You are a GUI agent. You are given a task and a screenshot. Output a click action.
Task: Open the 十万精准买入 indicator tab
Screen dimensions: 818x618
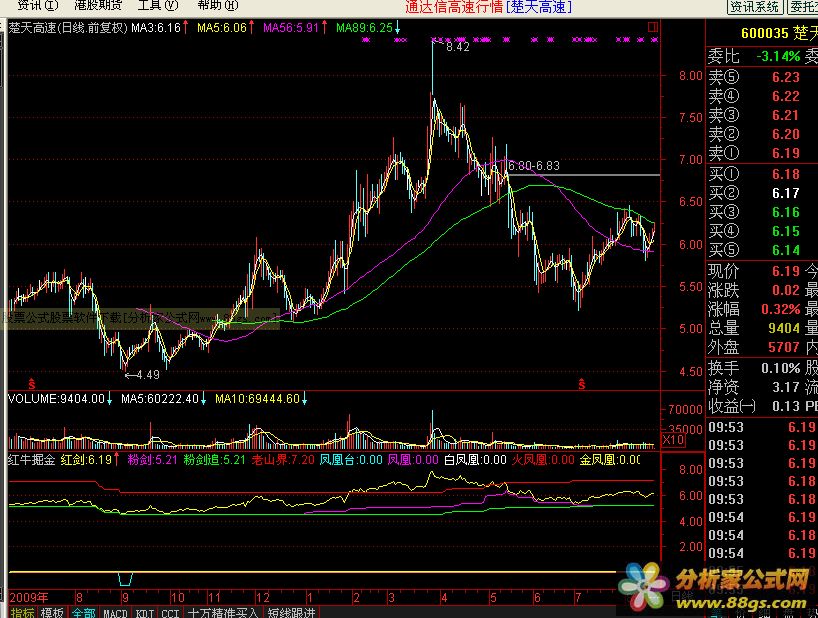[x=223, y=612]
